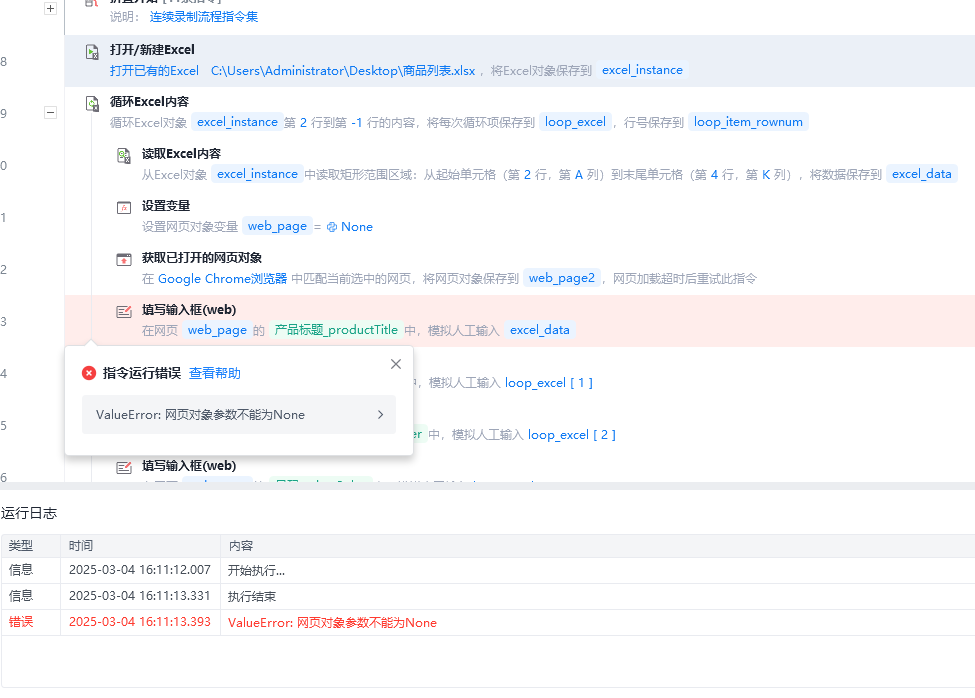975x698 pixels.
Task: Click the 打开已有的Excel option text
Action: click(154, 71)
